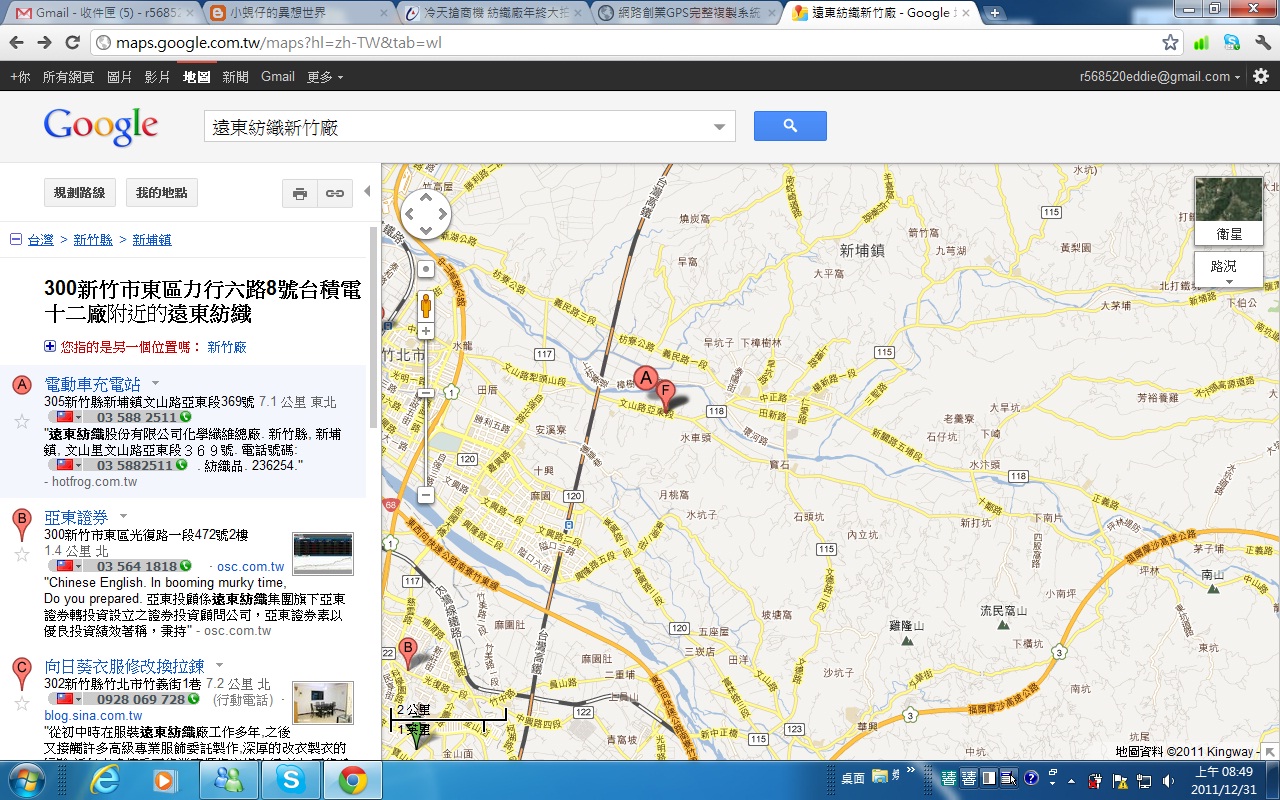Image resolution: width=1280 pixels, height=800 pixels.
Task: Click the my-location circle button on map
Action: coord(426,269)
